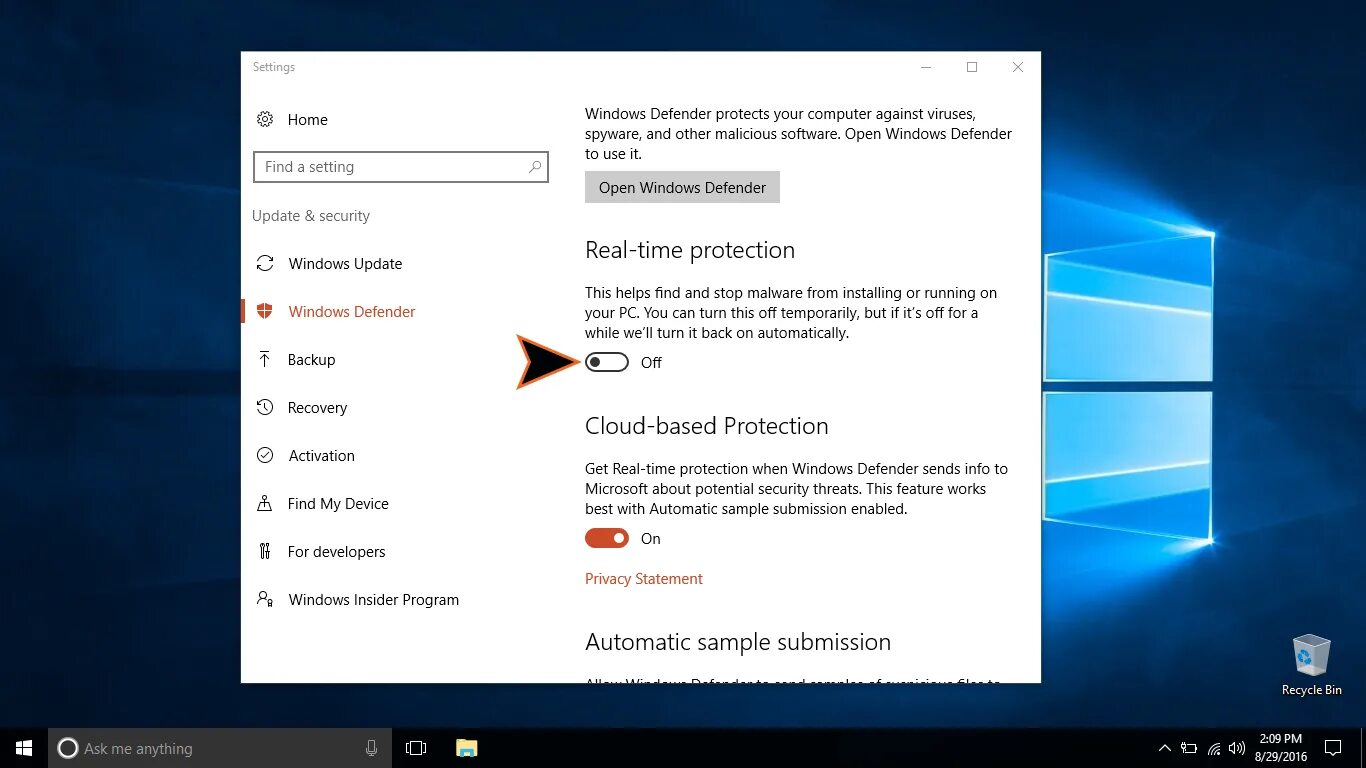The image size is (1366, 768).
Task: Click the Recovery clock icon
Action: 265,407
